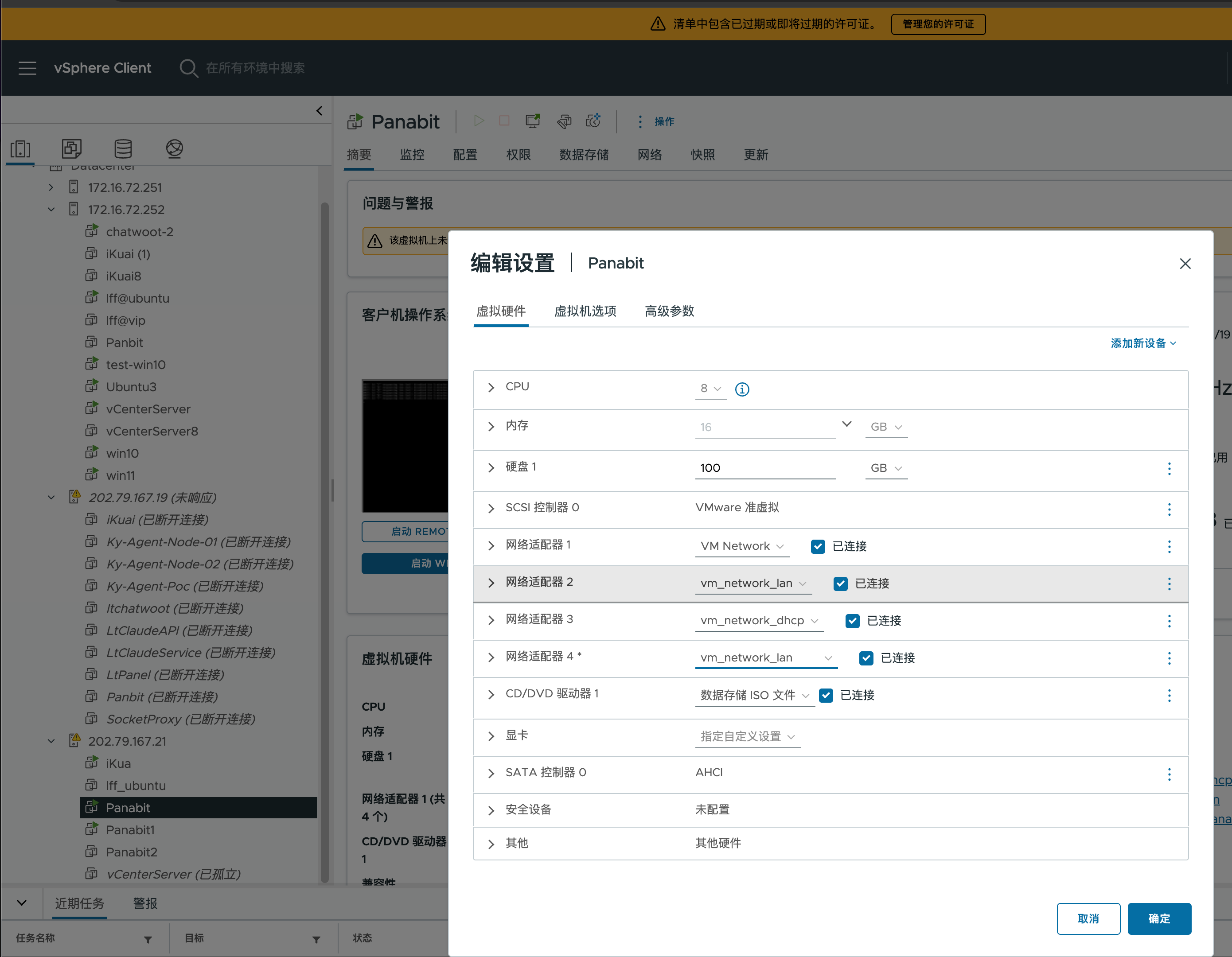Viewport: 1232px width, 957px height.
Task: Open the vSphere hamburger menu
Action: (27, 68)
